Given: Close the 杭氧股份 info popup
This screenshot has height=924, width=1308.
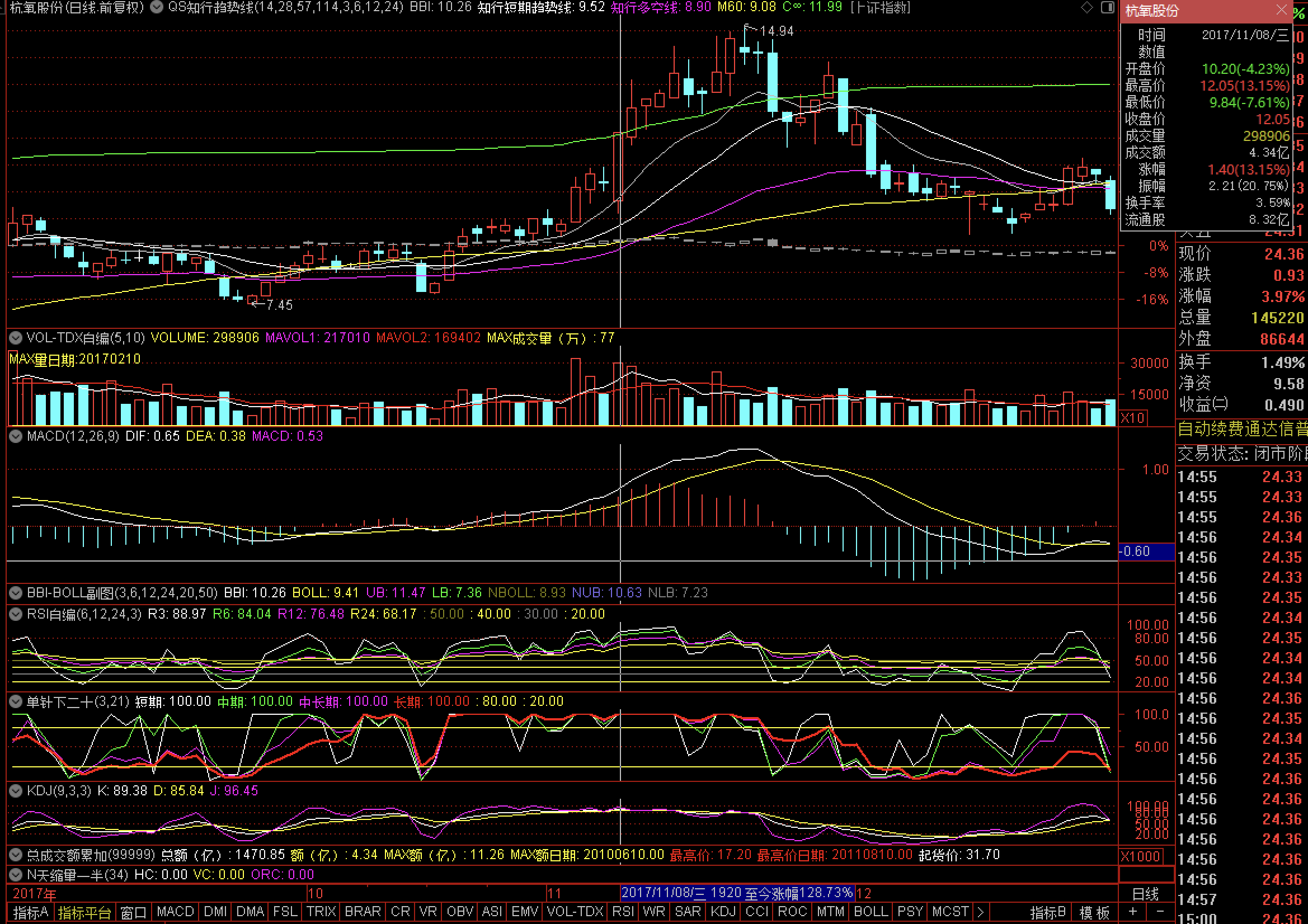Looking at the screenshot, I should coord(1281,10).
